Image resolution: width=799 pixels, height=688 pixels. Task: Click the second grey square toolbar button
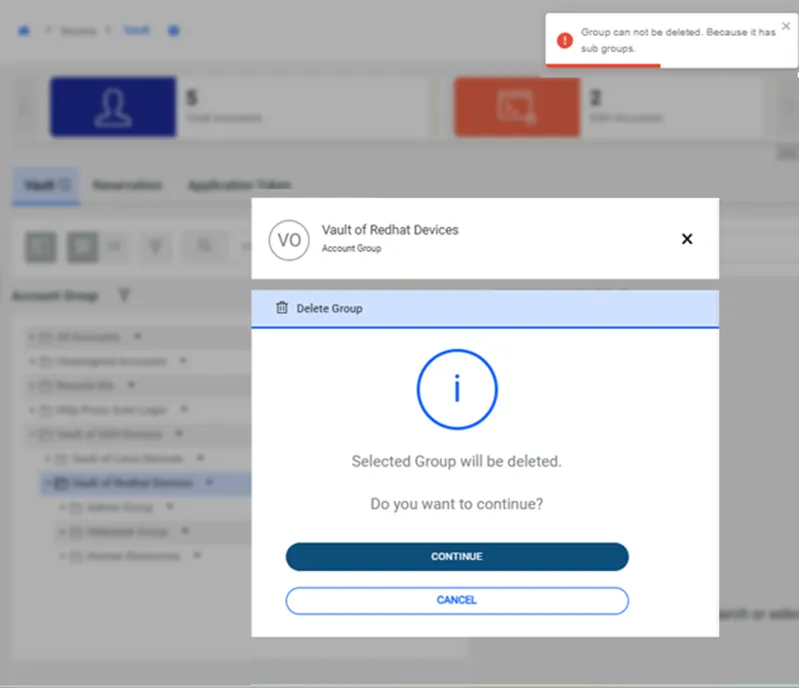(x=82, y=247)
